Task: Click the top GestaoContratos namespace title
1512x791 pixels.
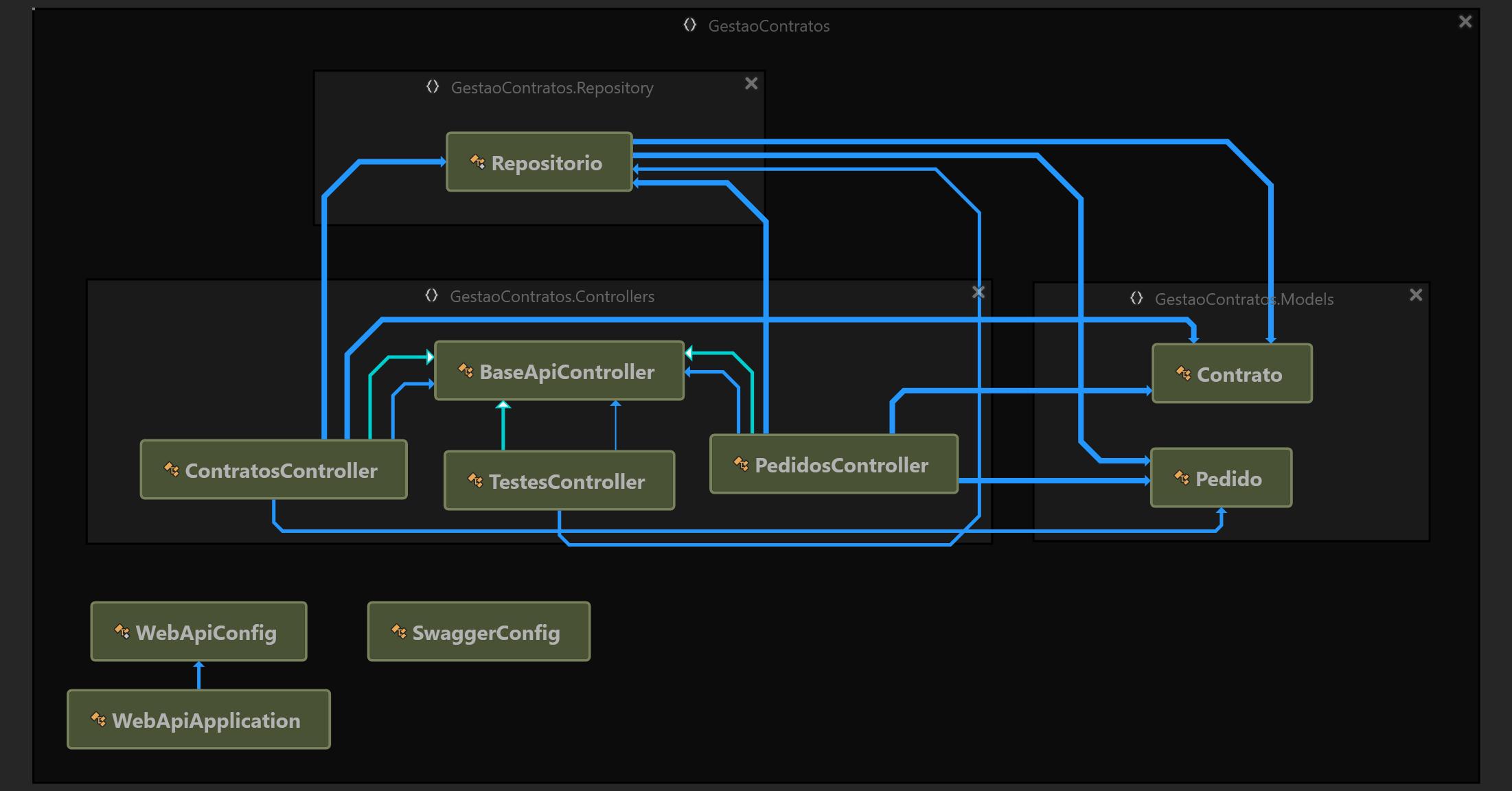Action: pyautogui.click(x=769, y=26)
